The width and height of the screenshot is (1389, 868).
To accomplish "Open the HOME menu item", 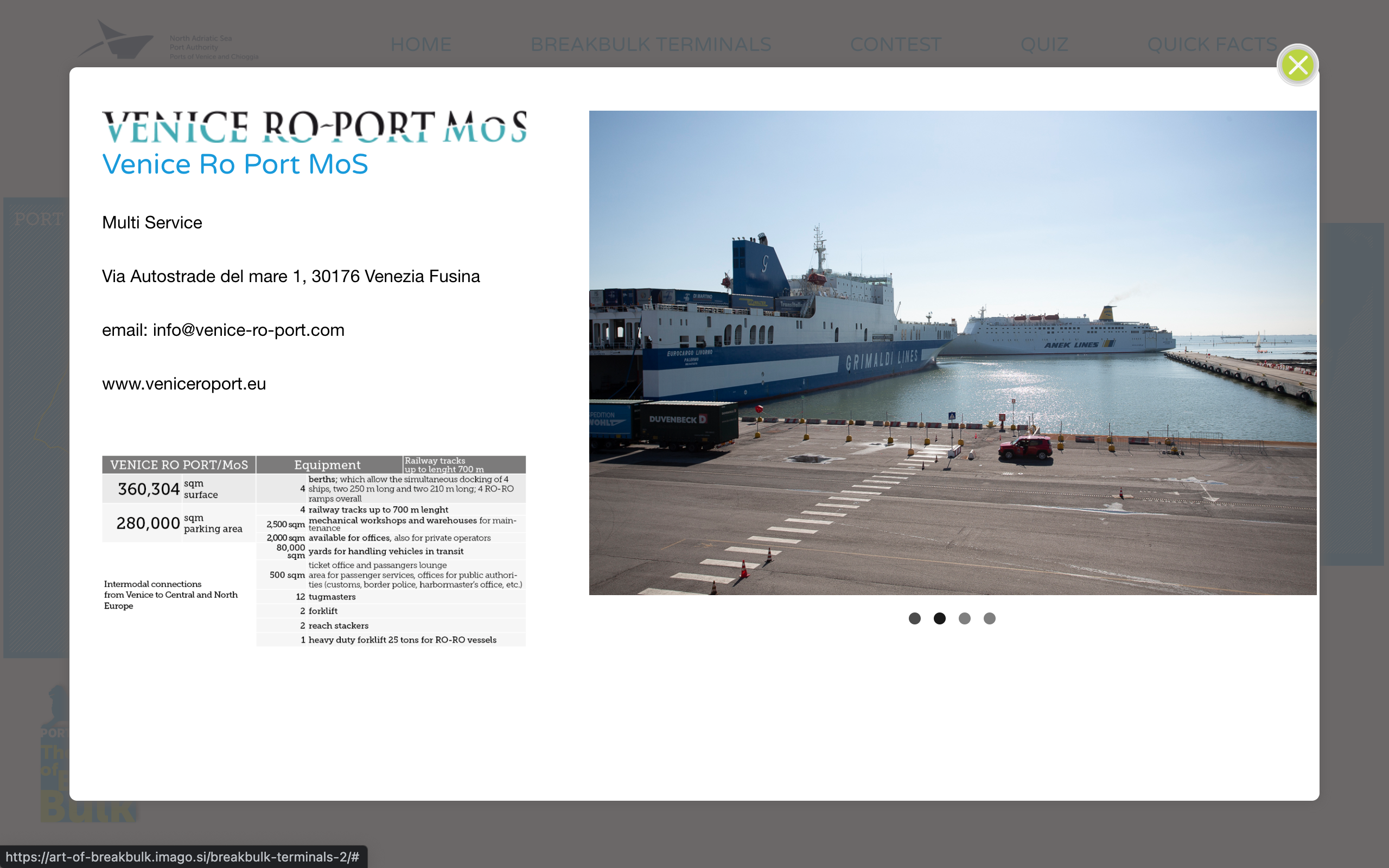I will tap(420, 44).
